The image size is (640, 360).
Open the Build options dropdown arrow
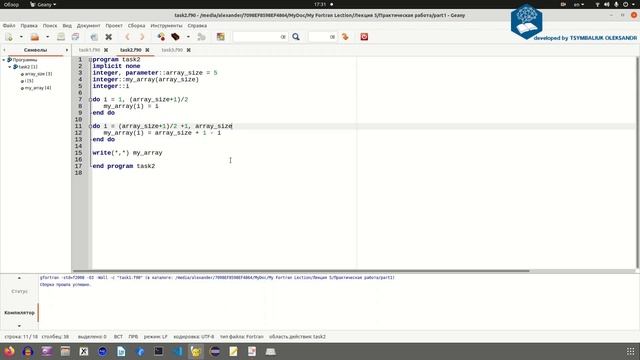[188, 37]
